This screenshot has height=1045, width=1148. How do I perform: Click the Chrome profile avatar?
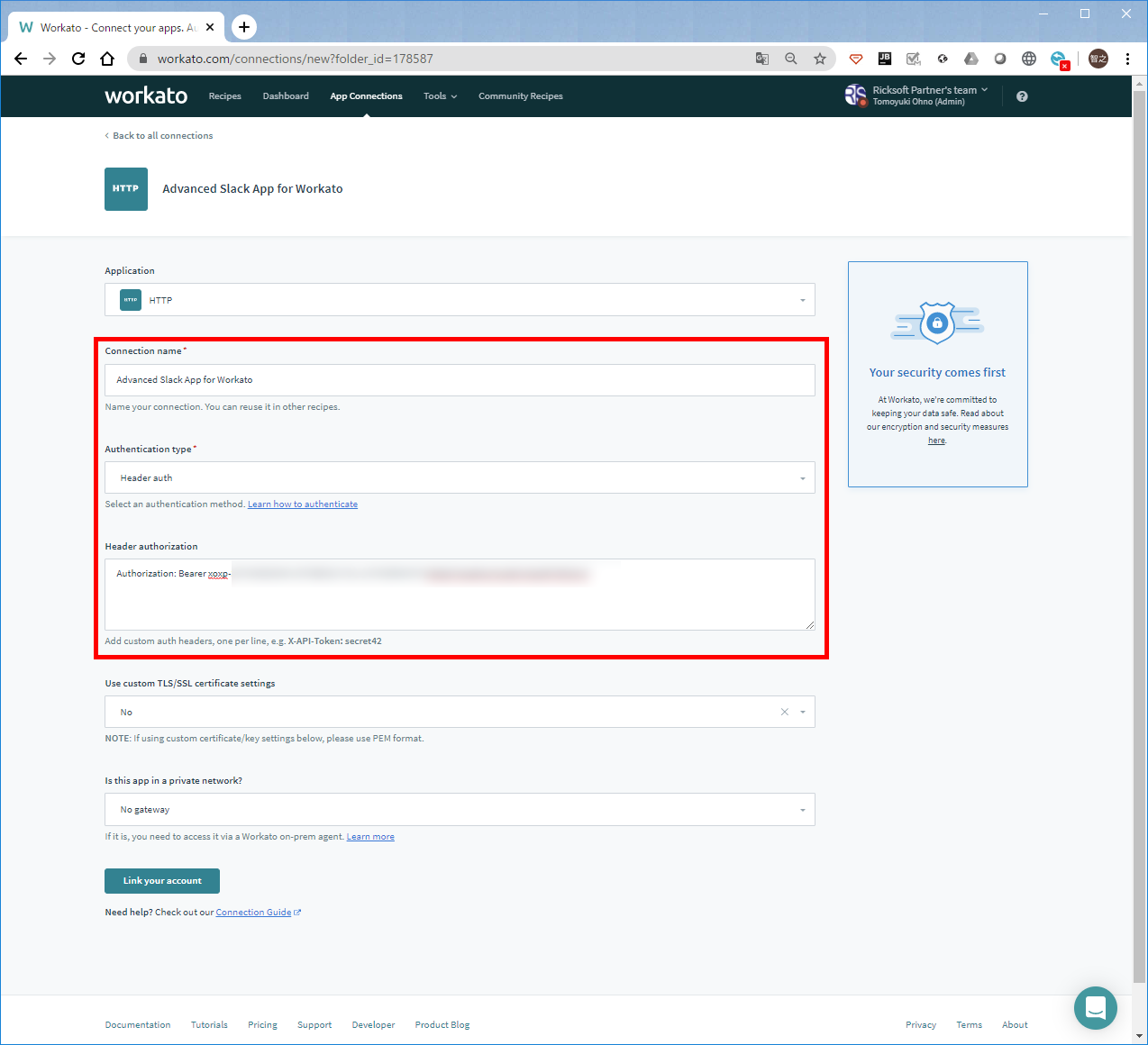tap(1098, 59)
